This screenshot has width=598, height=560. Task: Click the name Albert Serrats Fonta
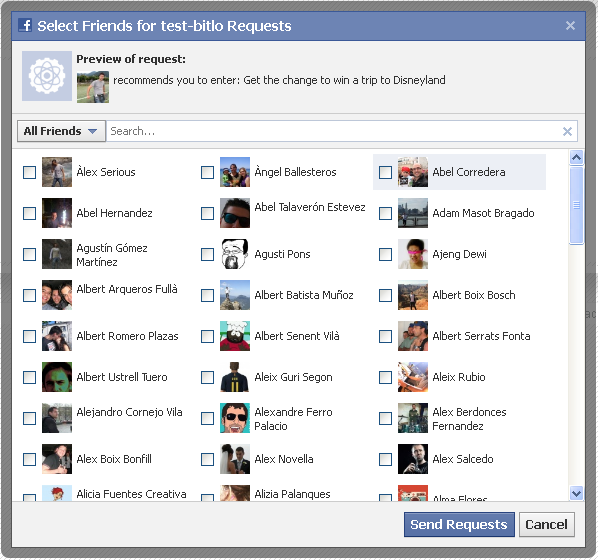tap(481, 336)
